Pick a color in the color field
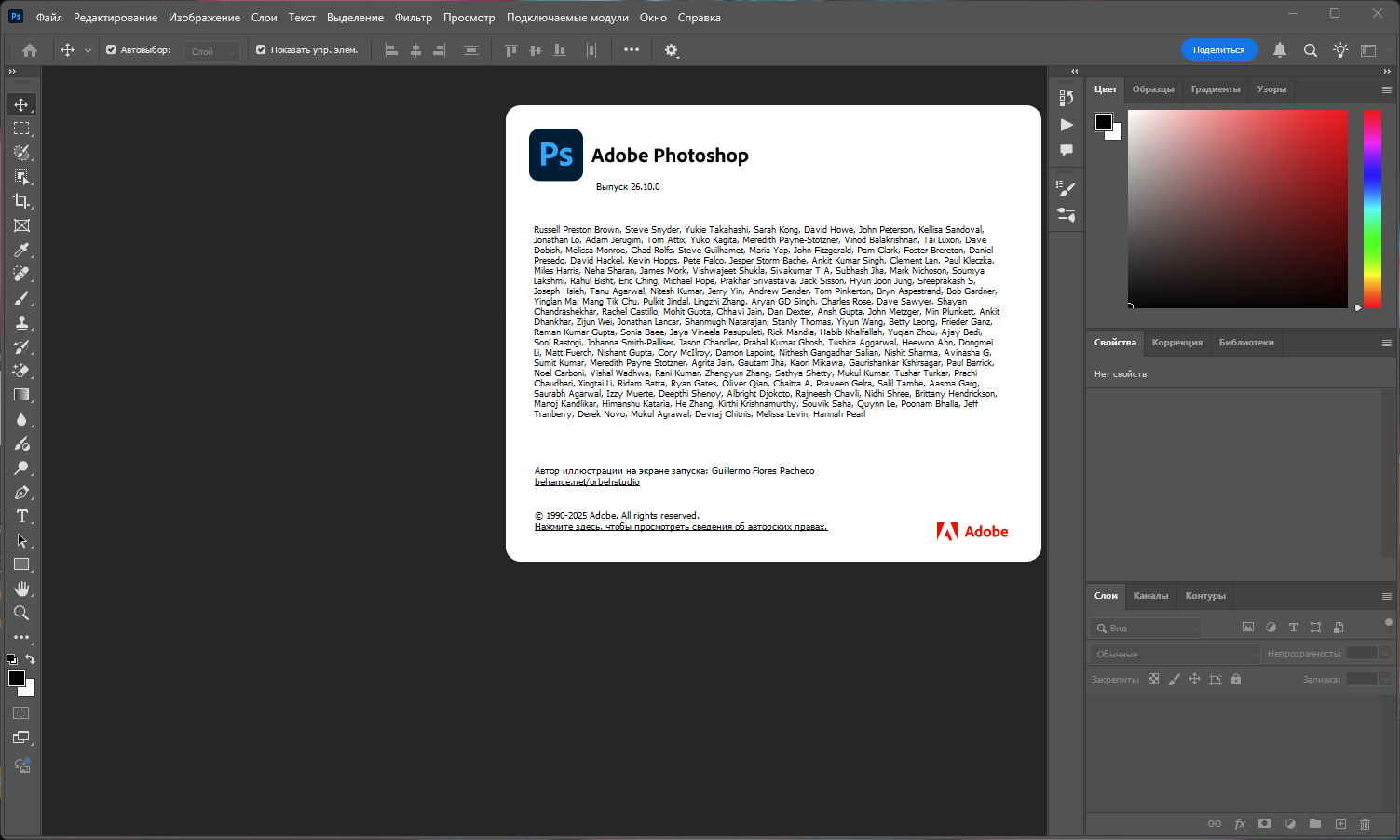 point(1238,209)
